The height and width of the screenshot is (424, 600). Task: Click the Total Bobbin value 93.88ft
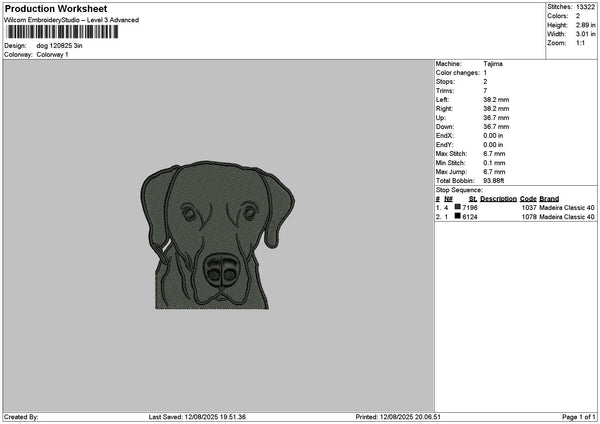click(x=494, y=181)
